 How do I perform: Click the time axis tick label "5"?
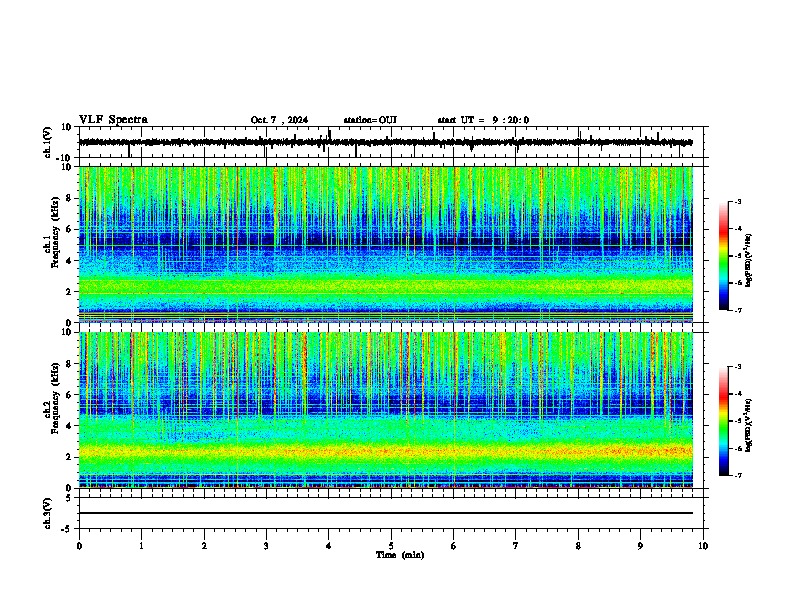[x=391, y=546]
